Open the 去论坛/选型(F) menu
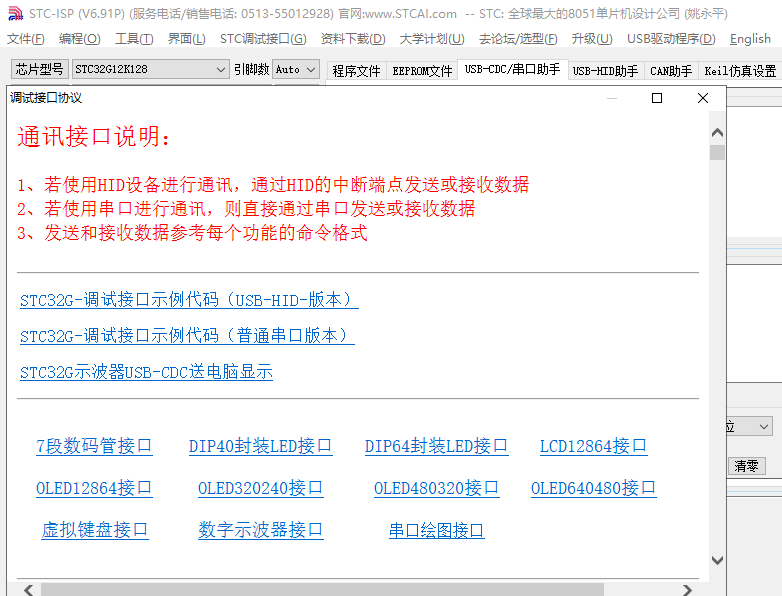782x596 pixels. tap(518, 39)
